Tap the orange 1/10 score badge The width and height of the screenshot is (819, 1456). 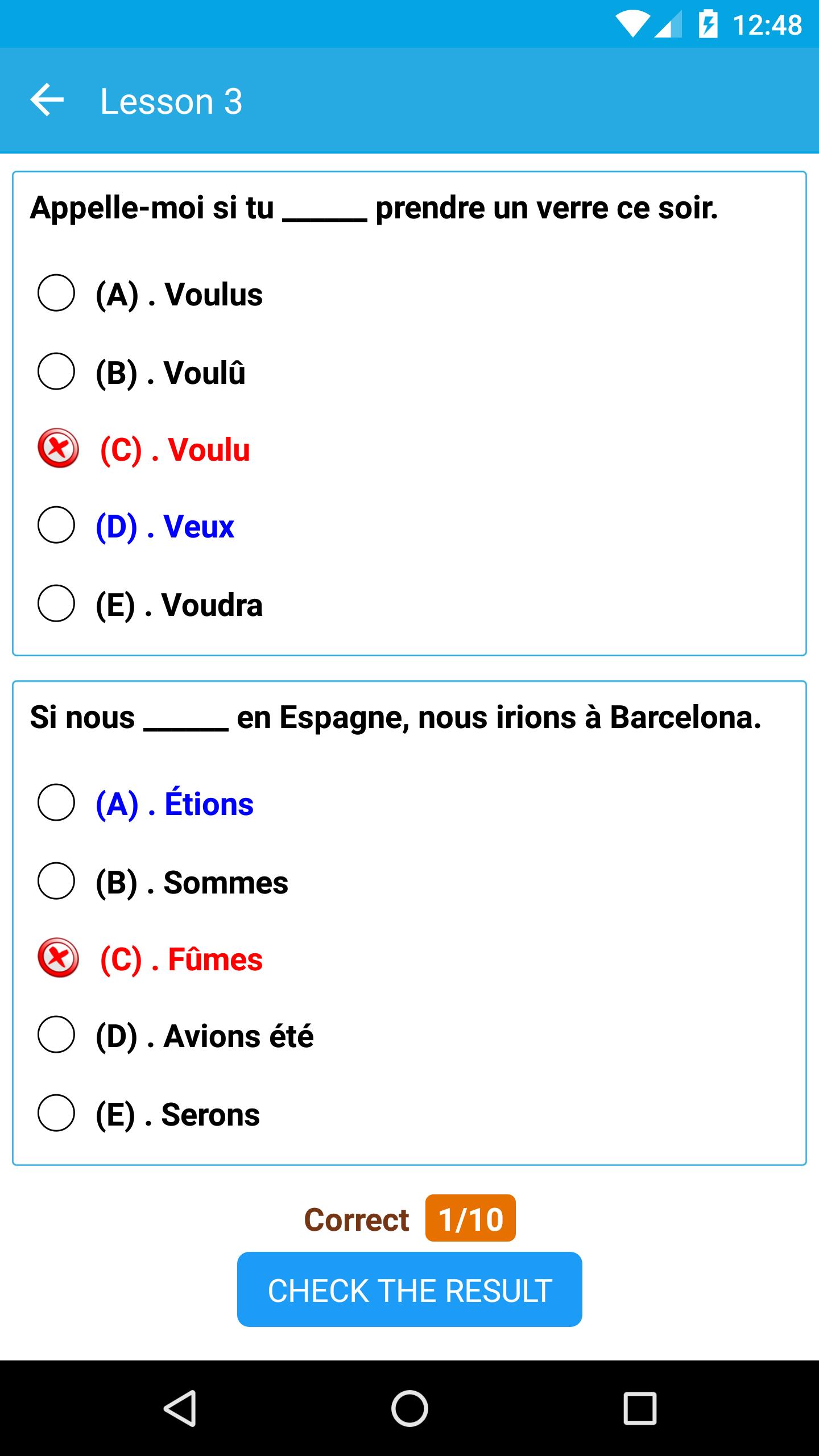pos(470,1218)
